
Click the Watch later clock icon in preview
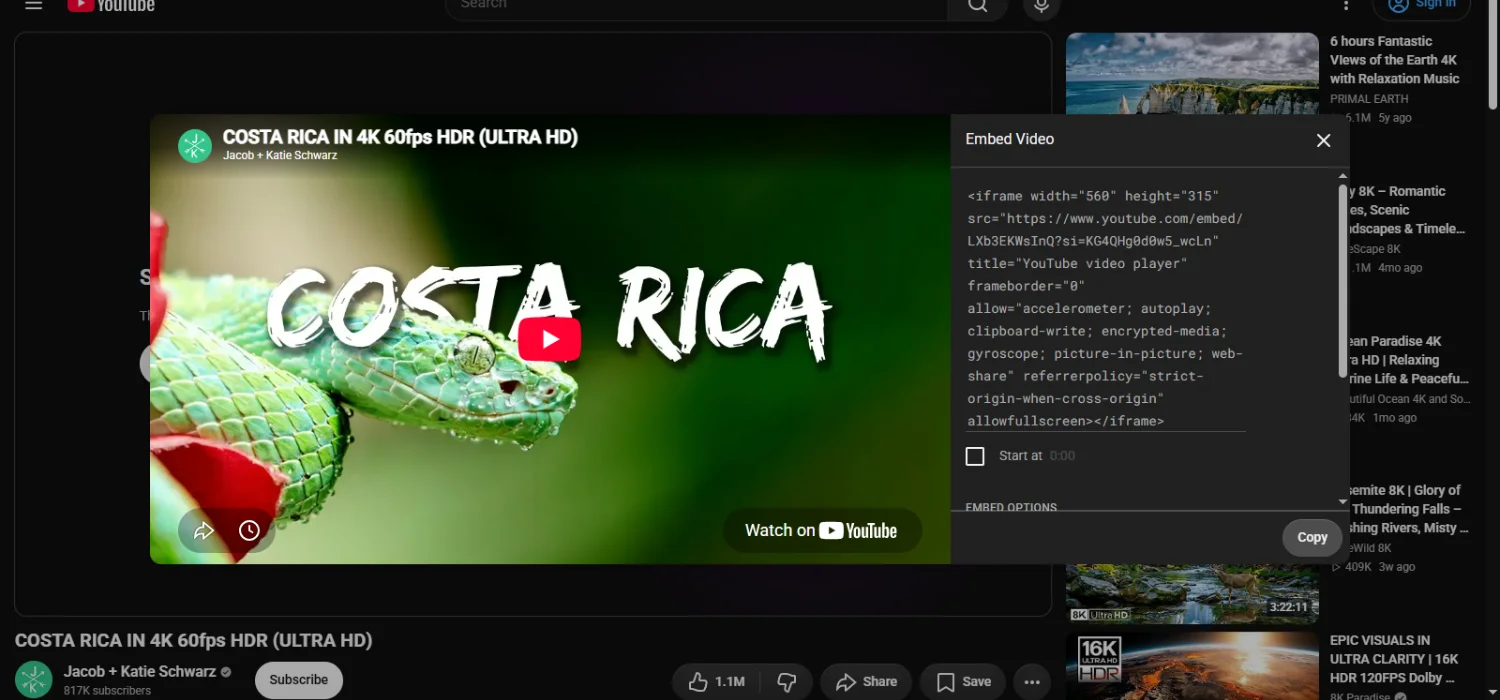pos(249,531)
